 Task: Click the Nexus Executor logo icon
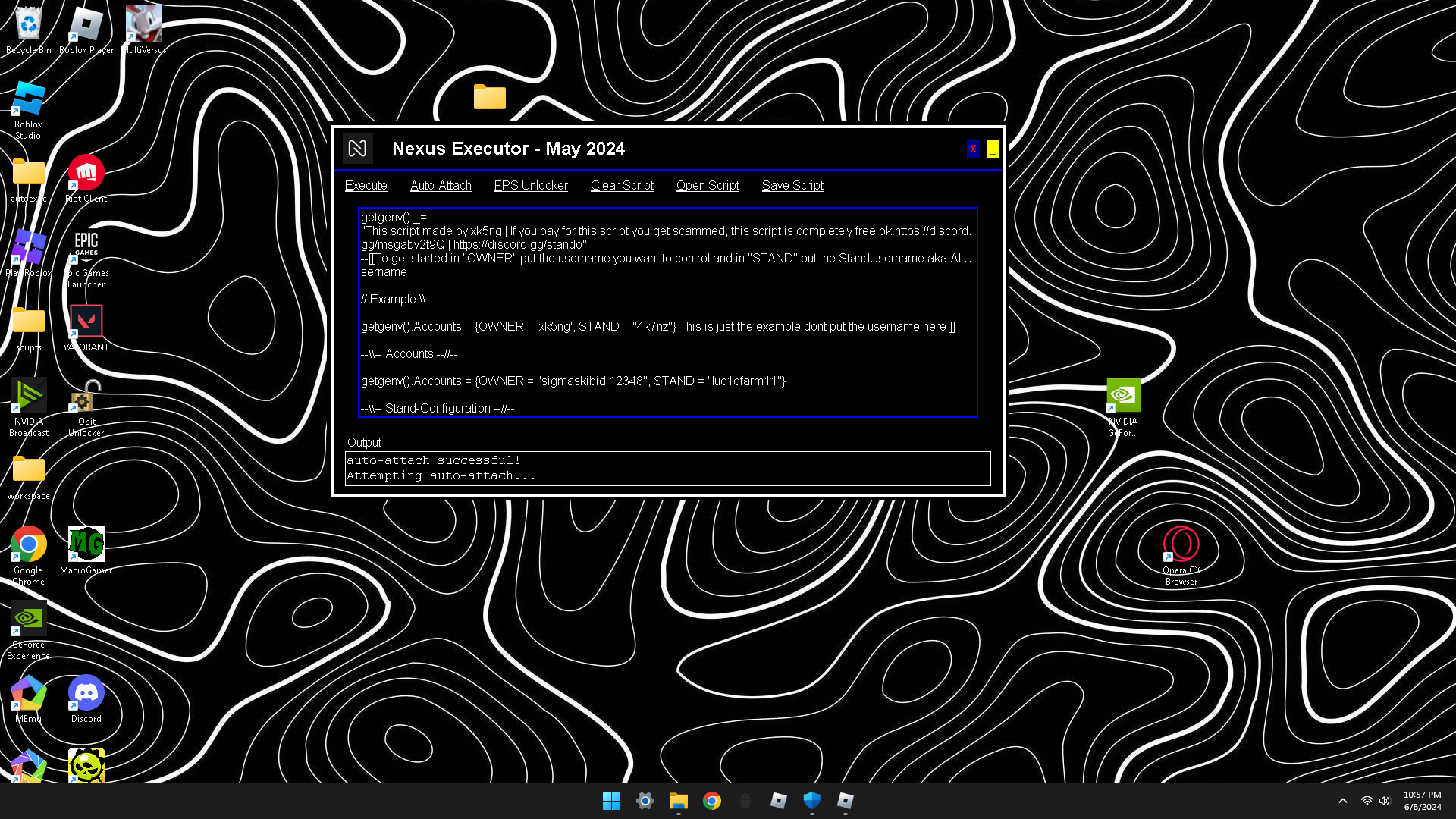(357, 149)
